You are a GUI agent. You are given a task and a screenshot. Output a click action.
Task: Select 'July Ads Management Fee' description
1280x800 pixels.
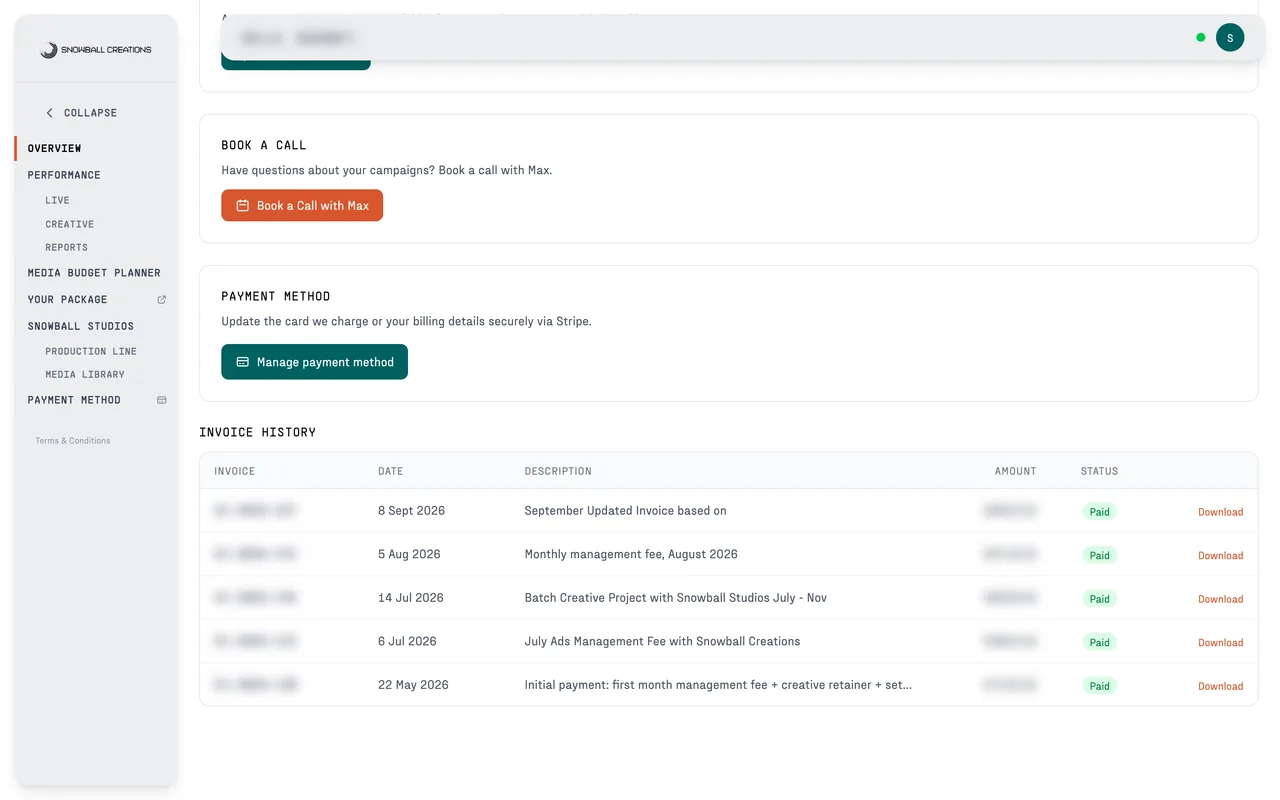662,642
